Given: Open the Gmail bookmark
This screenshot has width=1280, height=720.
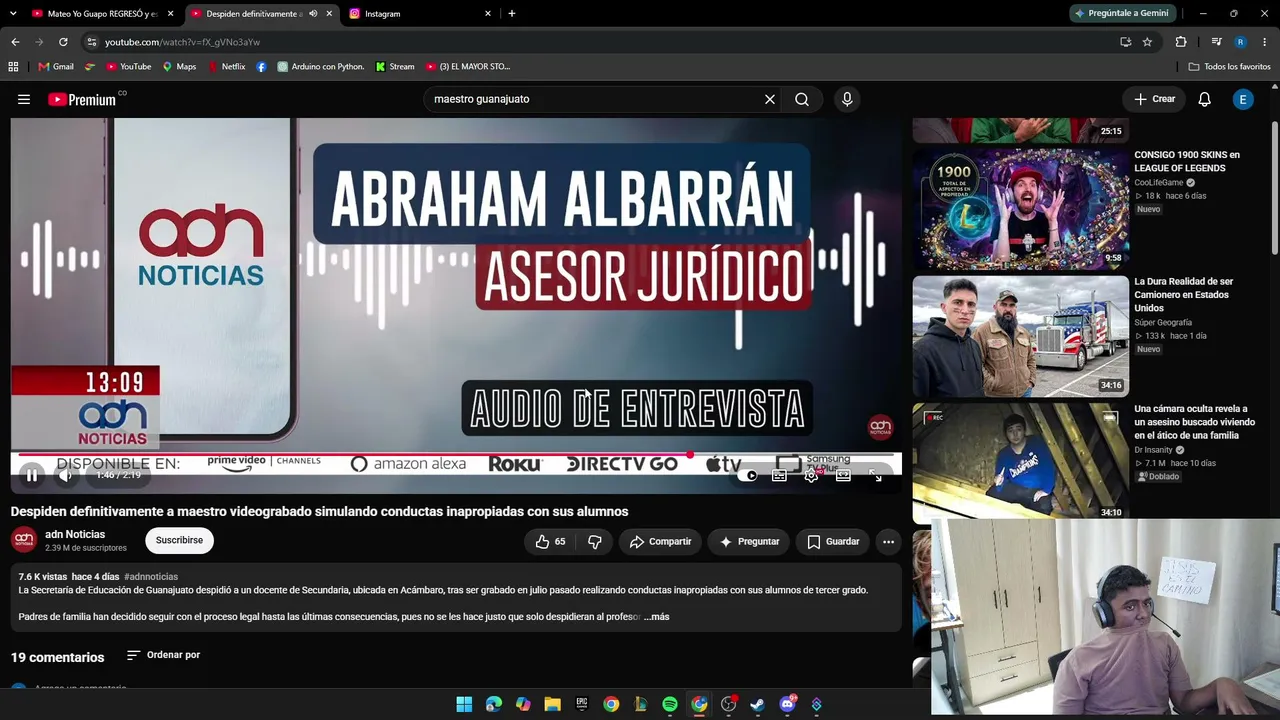Looking at the screenshot, I should [56, 67].
